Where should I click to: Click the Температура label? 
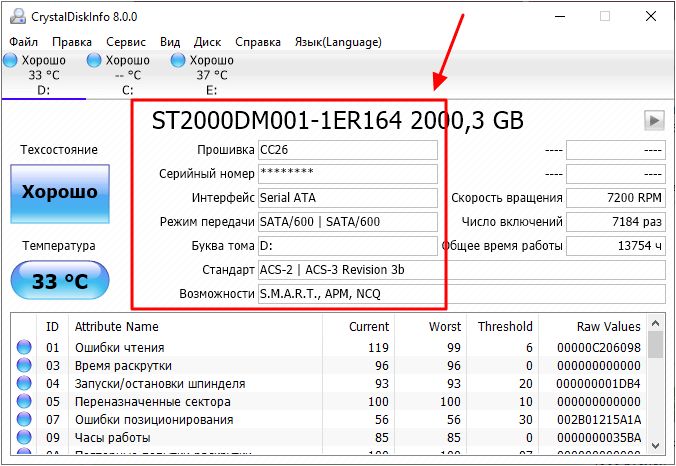59,246
